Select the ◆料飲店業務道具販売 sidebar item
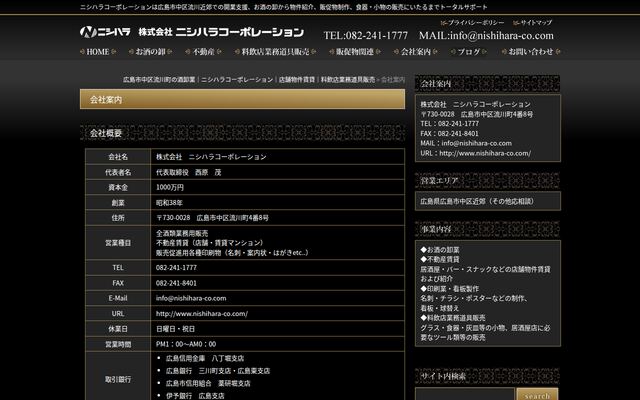640x400 pixels. click(x=453, y=318)
